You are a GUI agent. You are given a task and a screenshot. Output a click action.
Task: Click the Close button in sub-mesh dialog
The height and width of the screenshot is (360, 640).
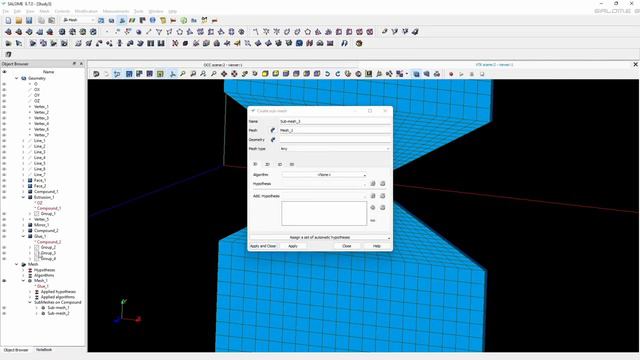tap(347, 246)
